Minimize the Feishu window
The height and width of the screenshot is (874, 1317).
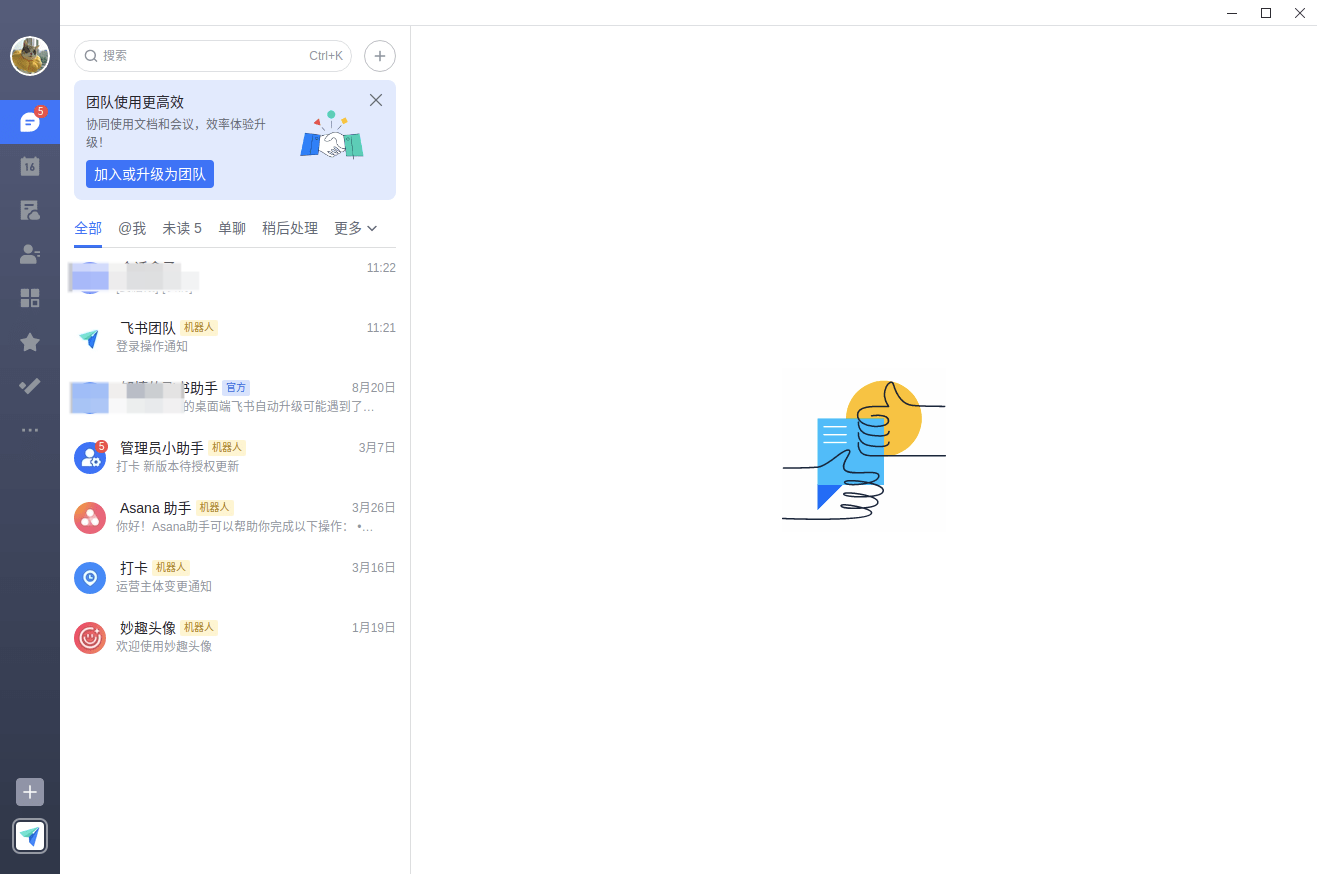(1233, 13)
